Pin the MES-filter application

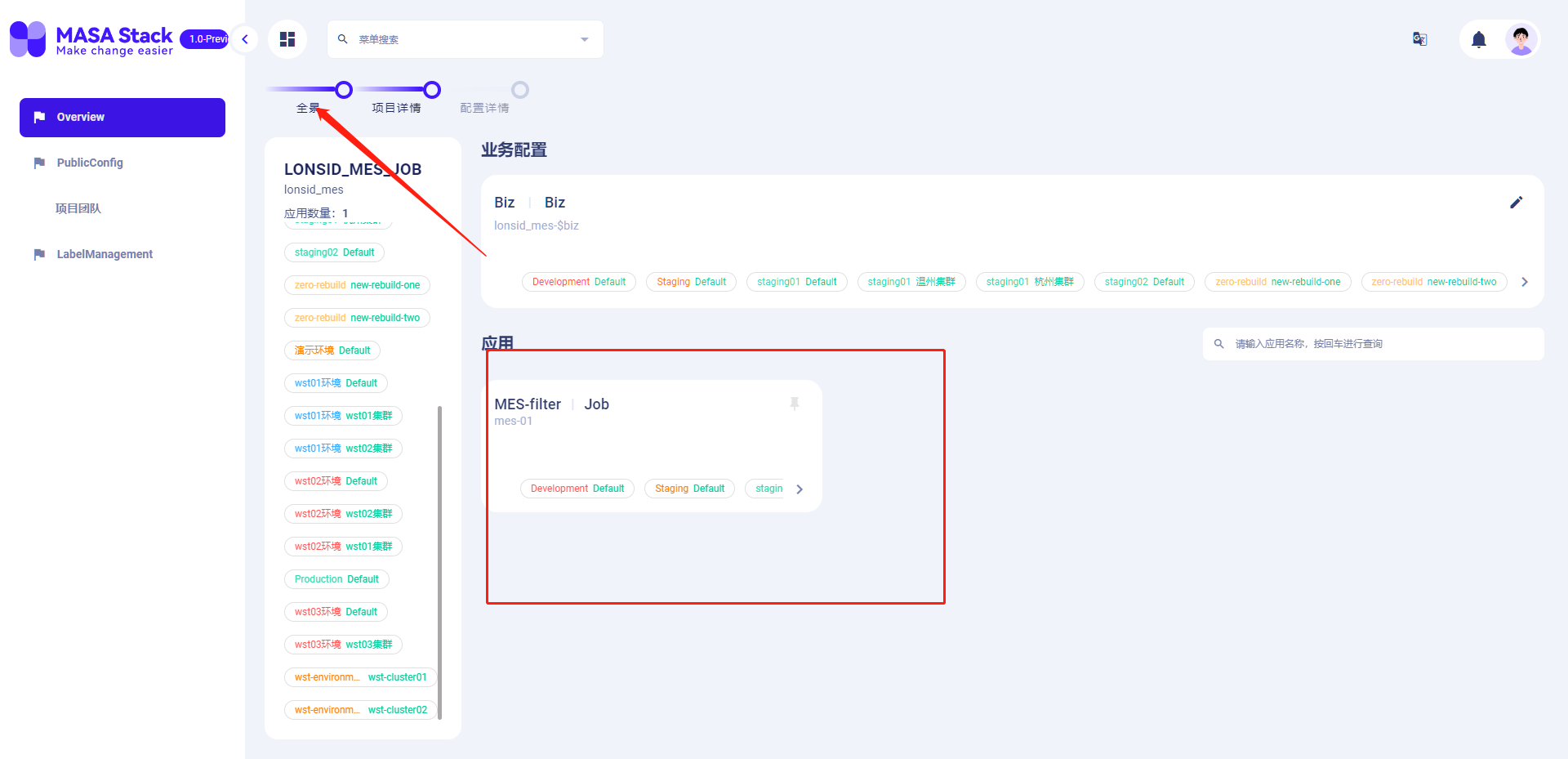coord(795,404)
